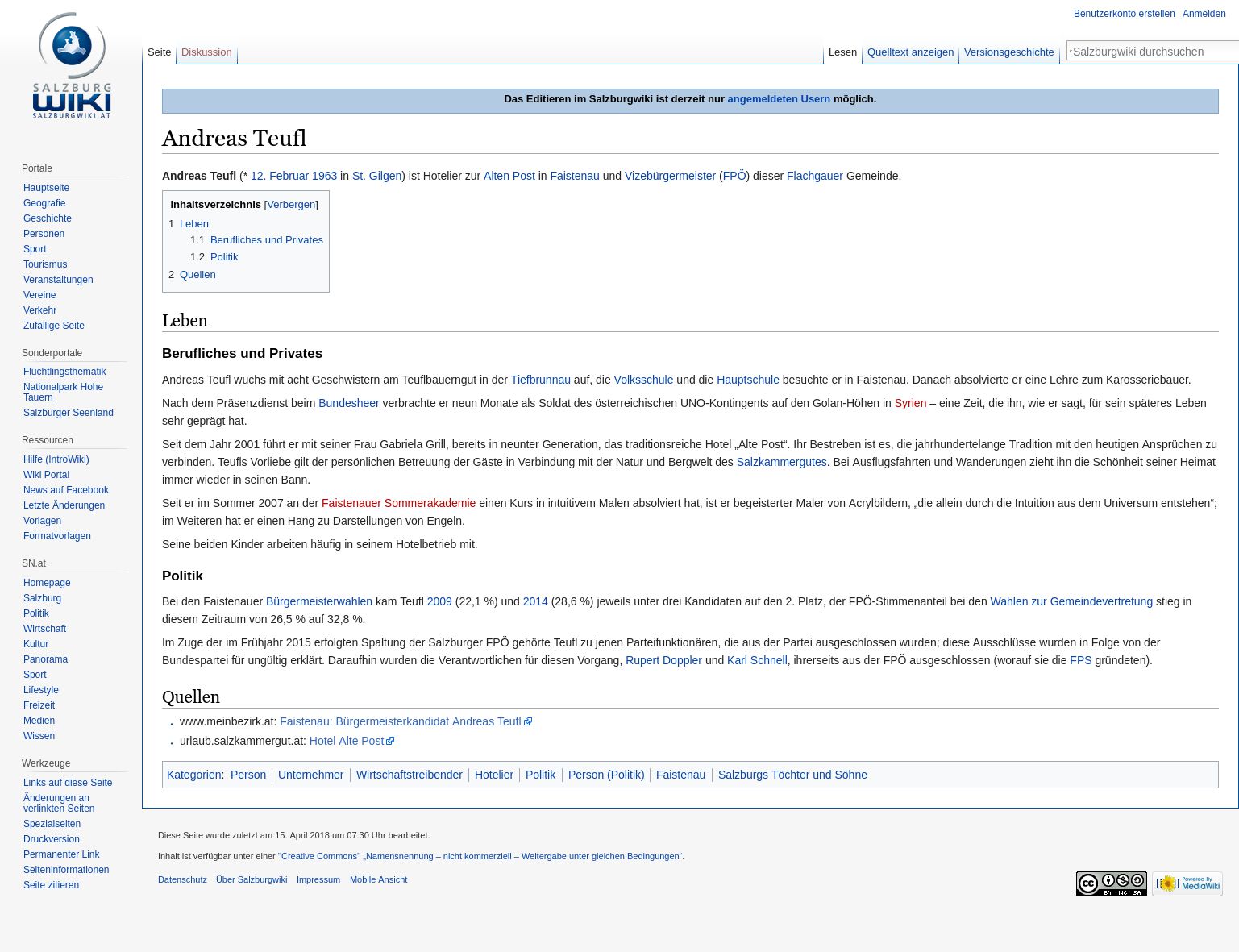This screenshot has width=1239, height=952.
Task: Open Vizebürgermeister link
Action: pos(670,176)
